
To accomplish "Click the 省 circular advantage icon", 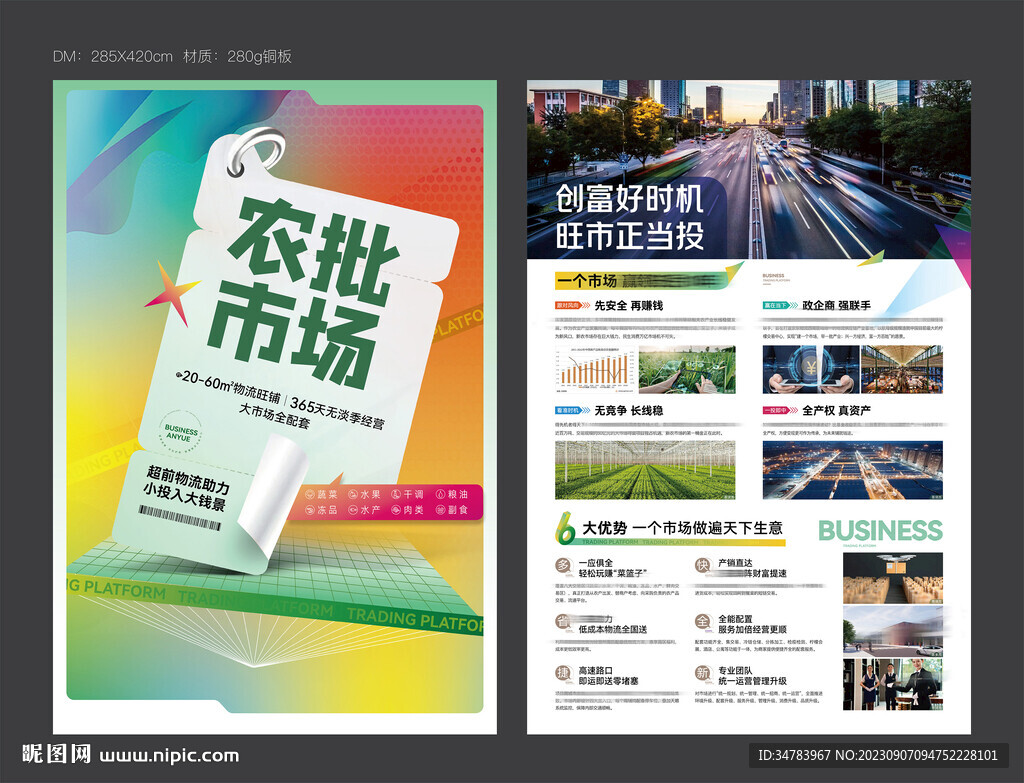I will point(563,622).
